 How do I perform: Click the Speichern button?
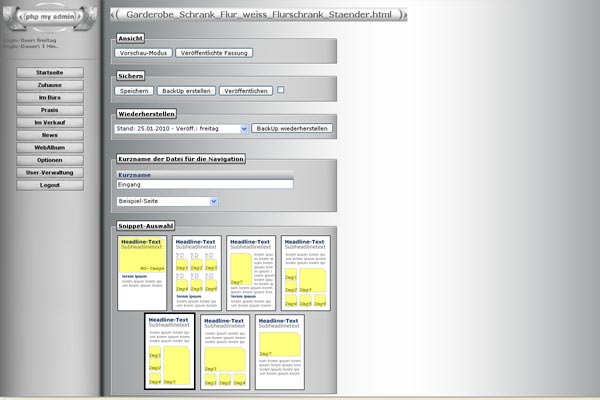pyautogui.click(x=134, y=91)
